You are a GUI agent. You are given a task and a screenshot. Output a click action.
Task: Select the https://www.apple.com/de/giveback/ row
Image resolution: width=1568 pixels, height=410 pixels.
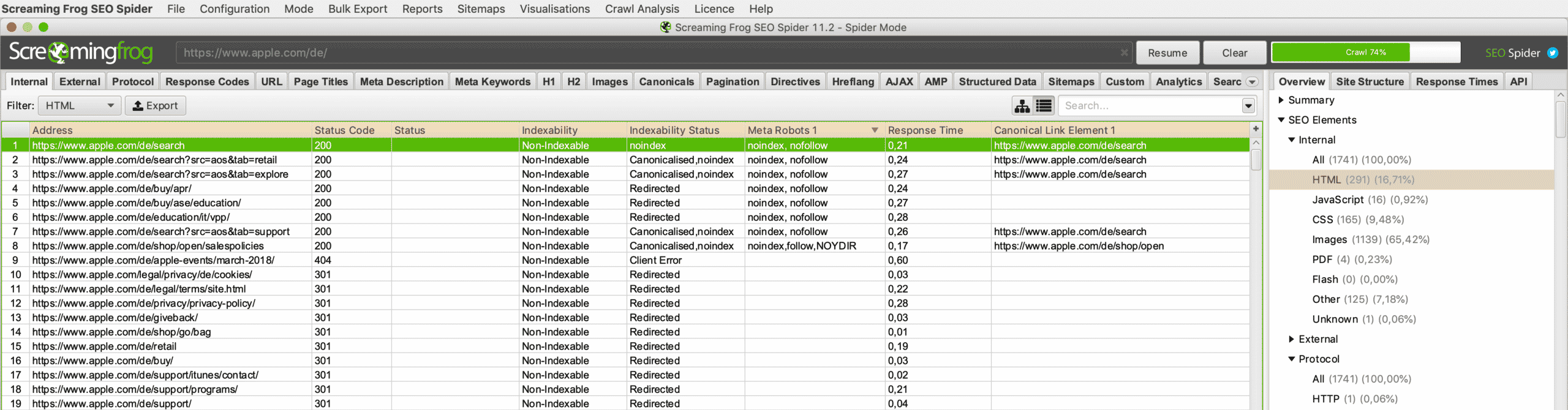tap(625, 318)
